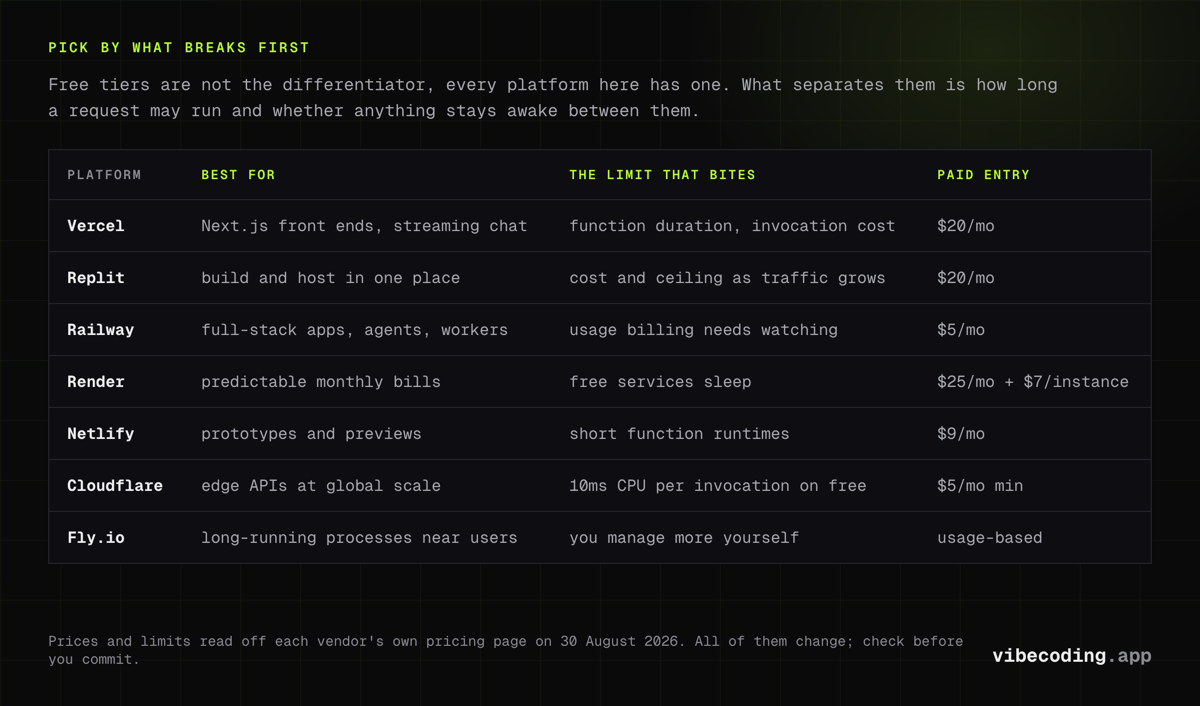Click 'you manage more yourself' cell
Screen dimensions: 1200x706
684,538
